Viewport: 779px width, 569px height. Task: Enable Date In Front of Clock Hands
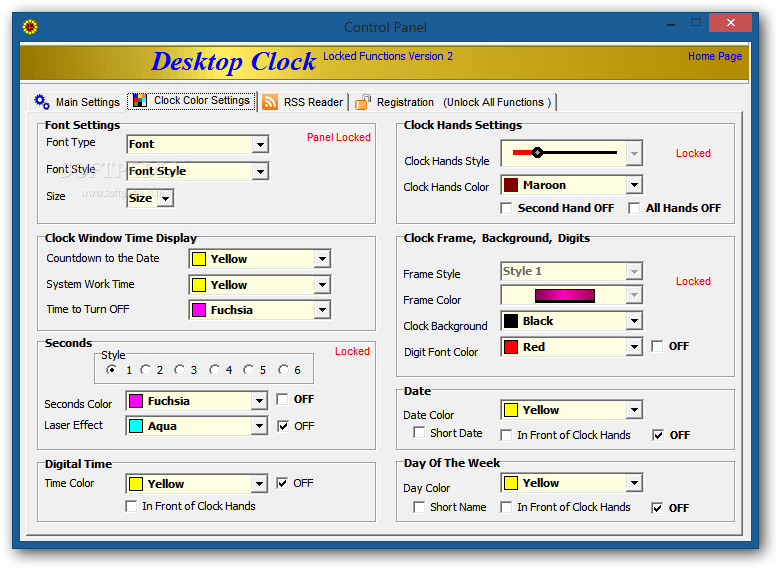pos(506,435)
